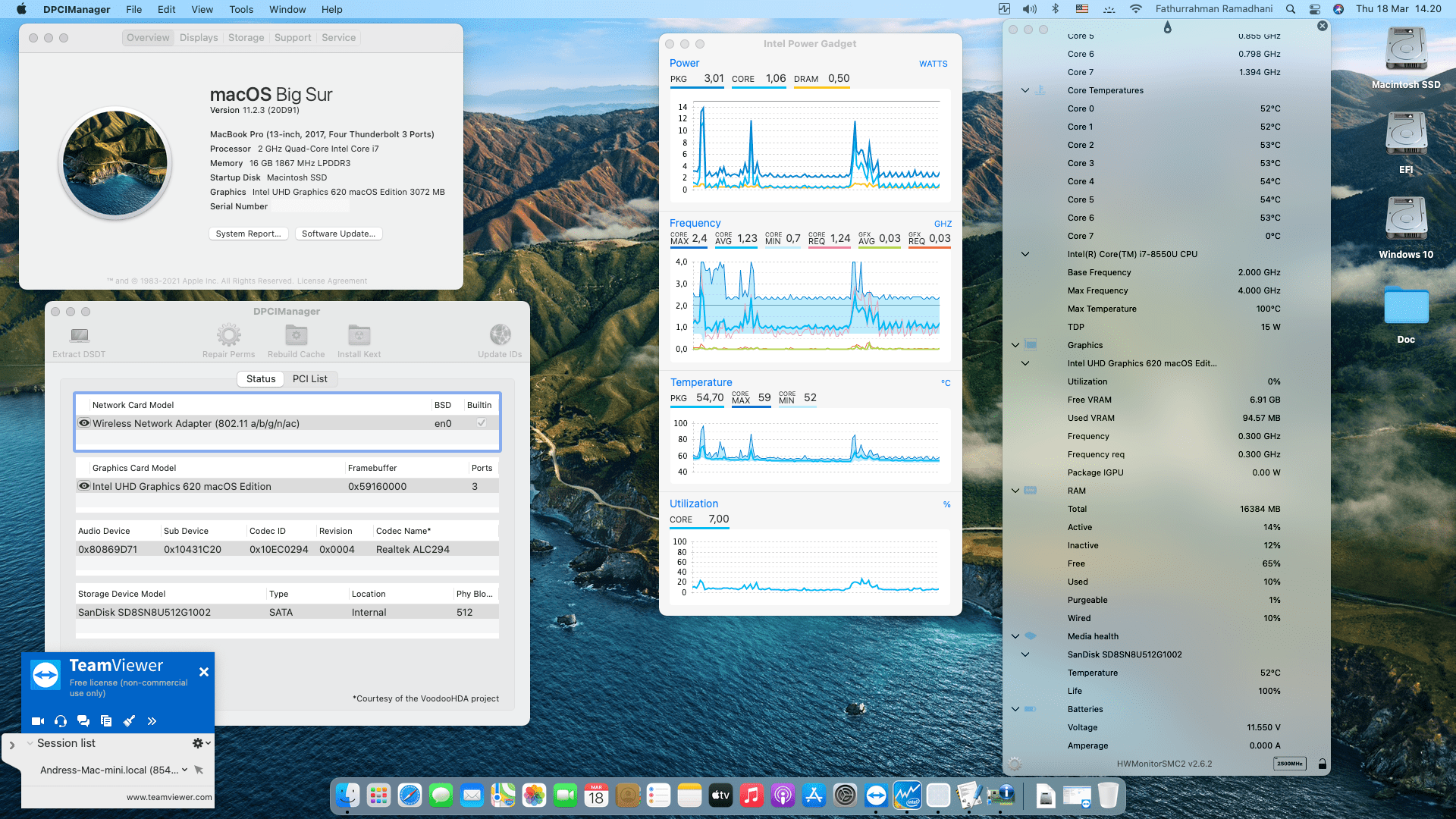Open Tools menu in menu bar

241,9
